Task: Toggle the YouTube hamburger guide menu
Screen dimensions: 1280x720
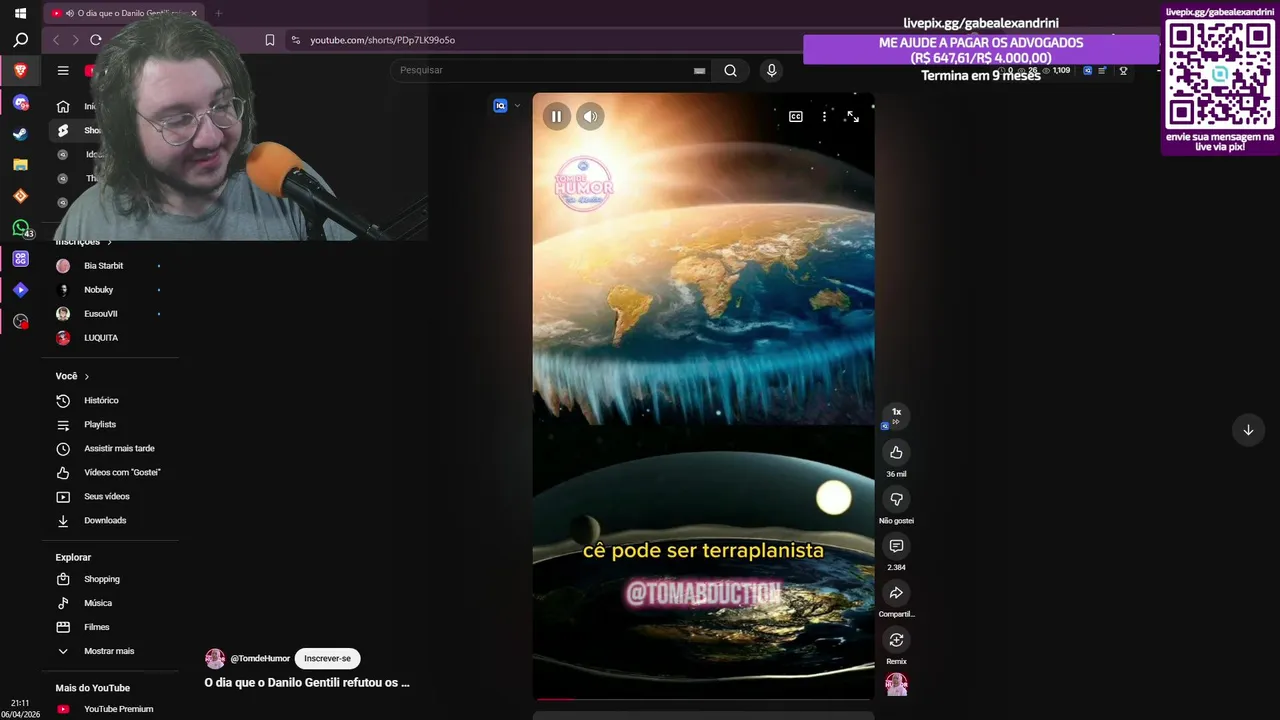Action: (x=63, y=70)
